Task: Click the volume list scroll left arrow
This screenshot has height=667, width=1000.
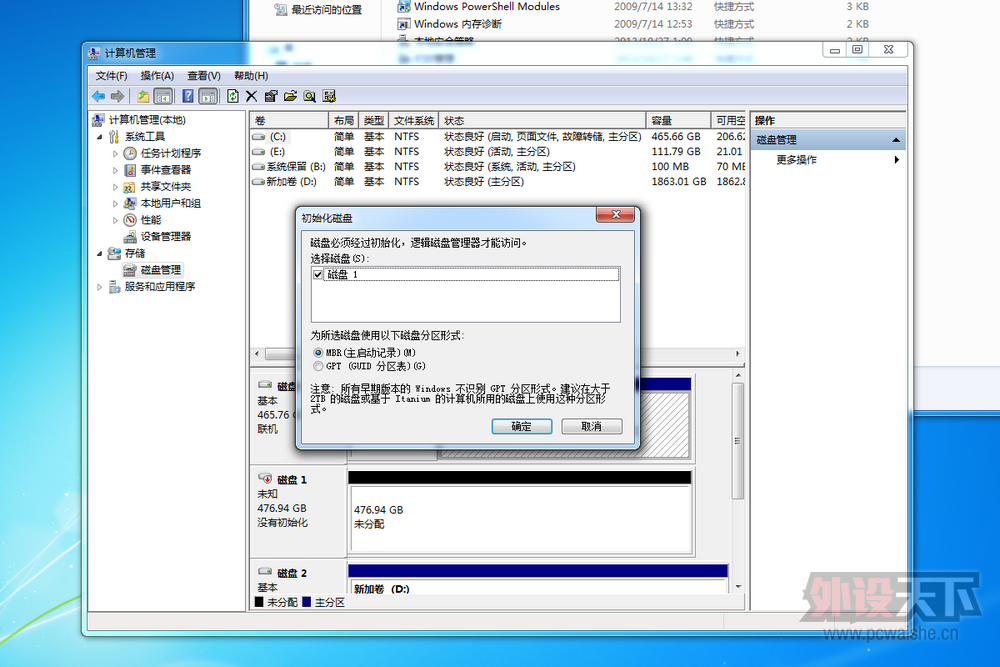Action: [257, 353]
